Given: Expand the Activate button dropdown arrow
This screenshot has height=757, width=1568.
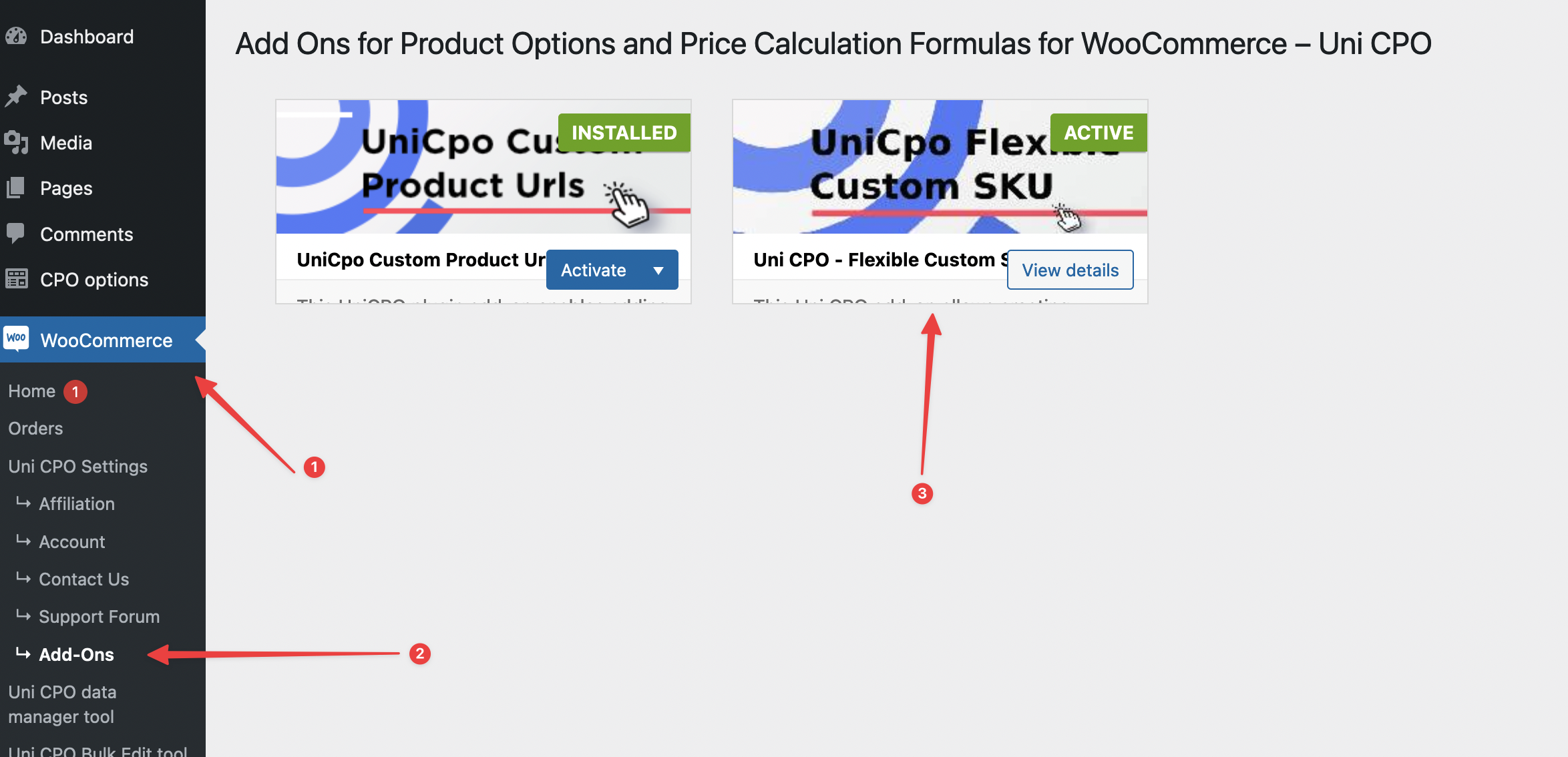Looking at the screenshot, I should [658, 270].
